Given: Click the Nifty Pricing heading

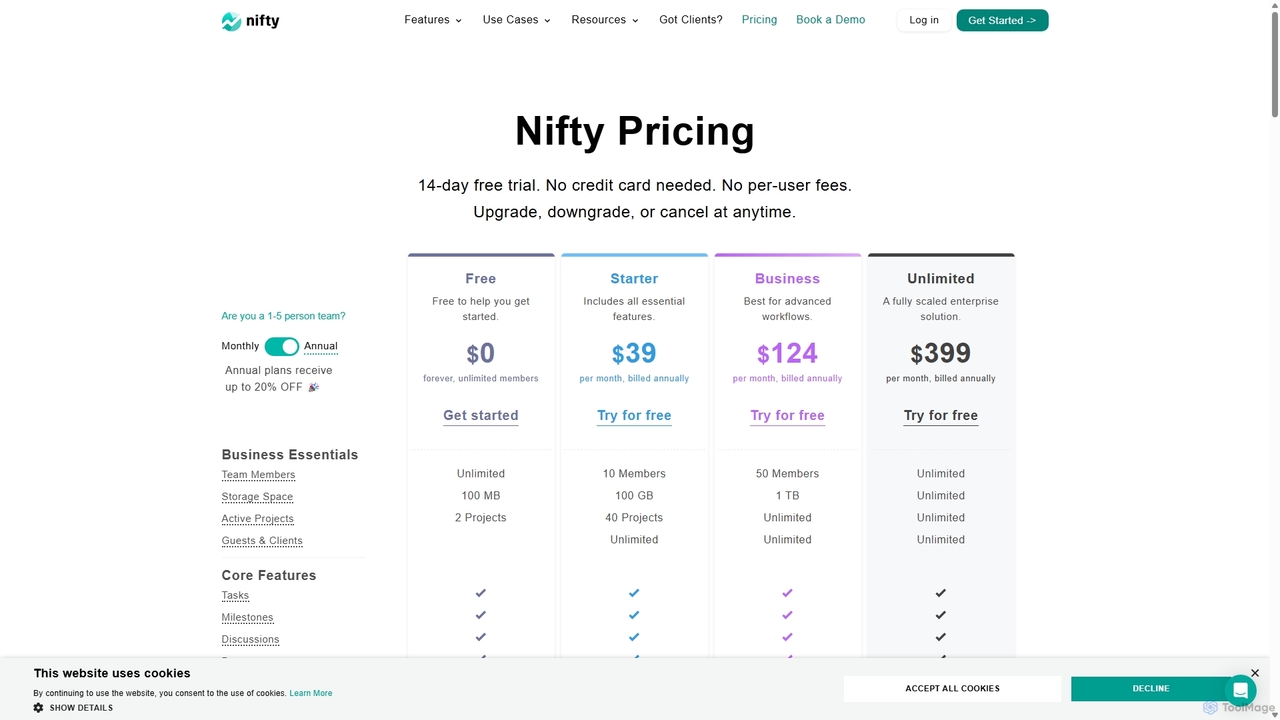Looking at the screenshot, I should tap(635, 131).
